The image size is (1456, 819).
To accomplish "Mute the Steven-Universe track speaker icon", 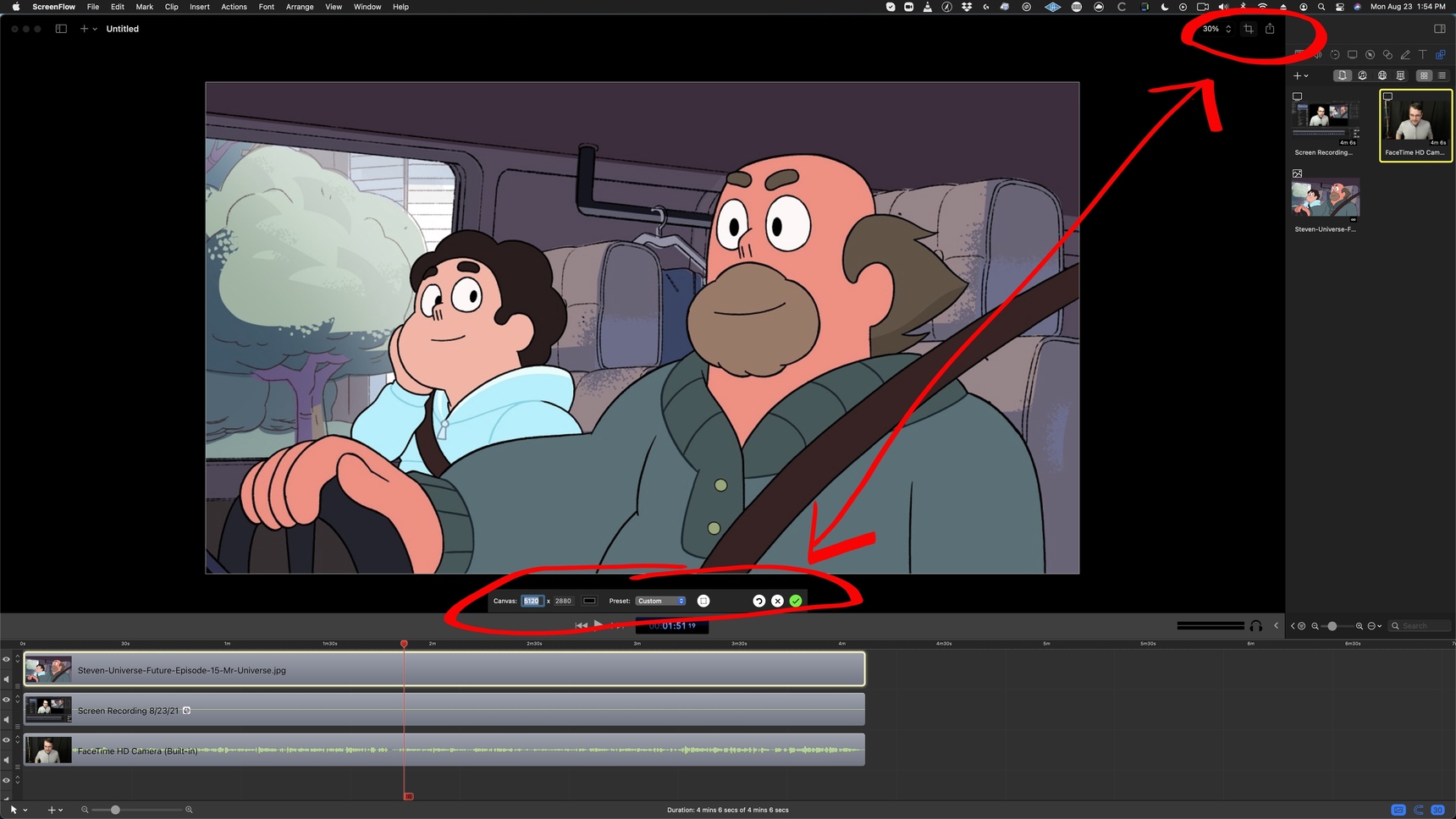I will (x=6, y=679).
